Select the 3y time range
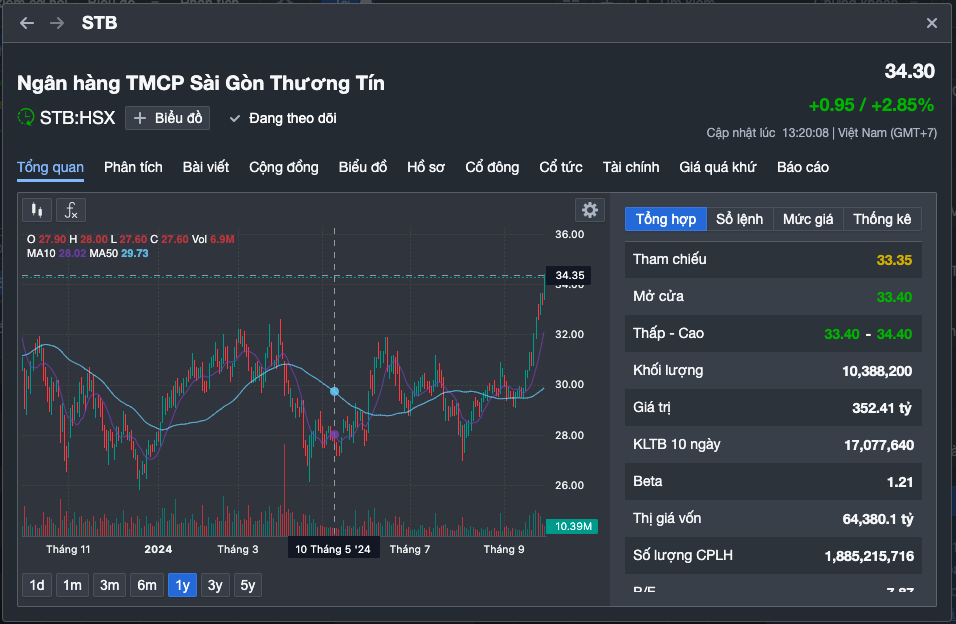Viewport: 956px width, 624px height. tap(215, 586)
